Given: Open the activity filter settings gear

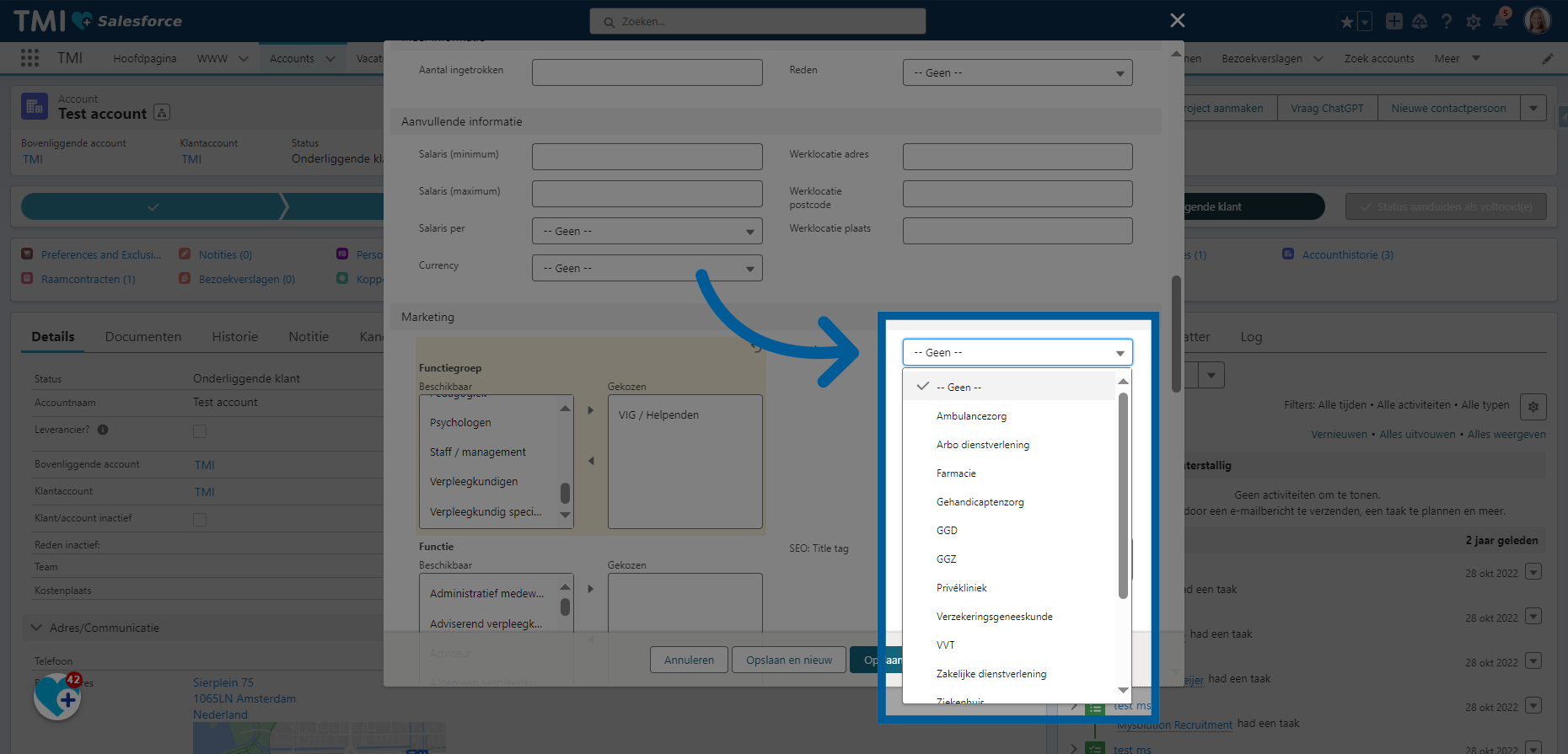Looking at the screenshot, I should 1533,407.
